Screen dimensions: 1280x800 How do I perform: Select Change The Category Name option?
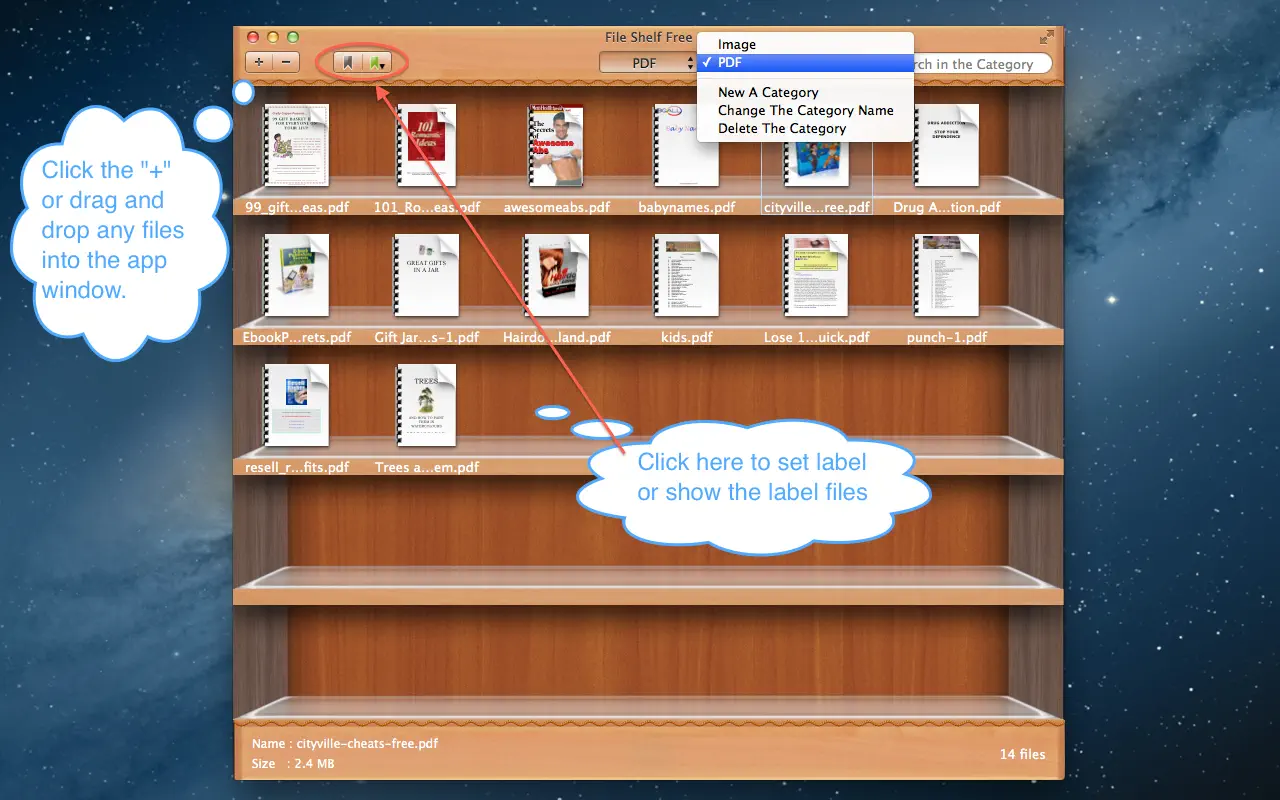coord(805,110)
